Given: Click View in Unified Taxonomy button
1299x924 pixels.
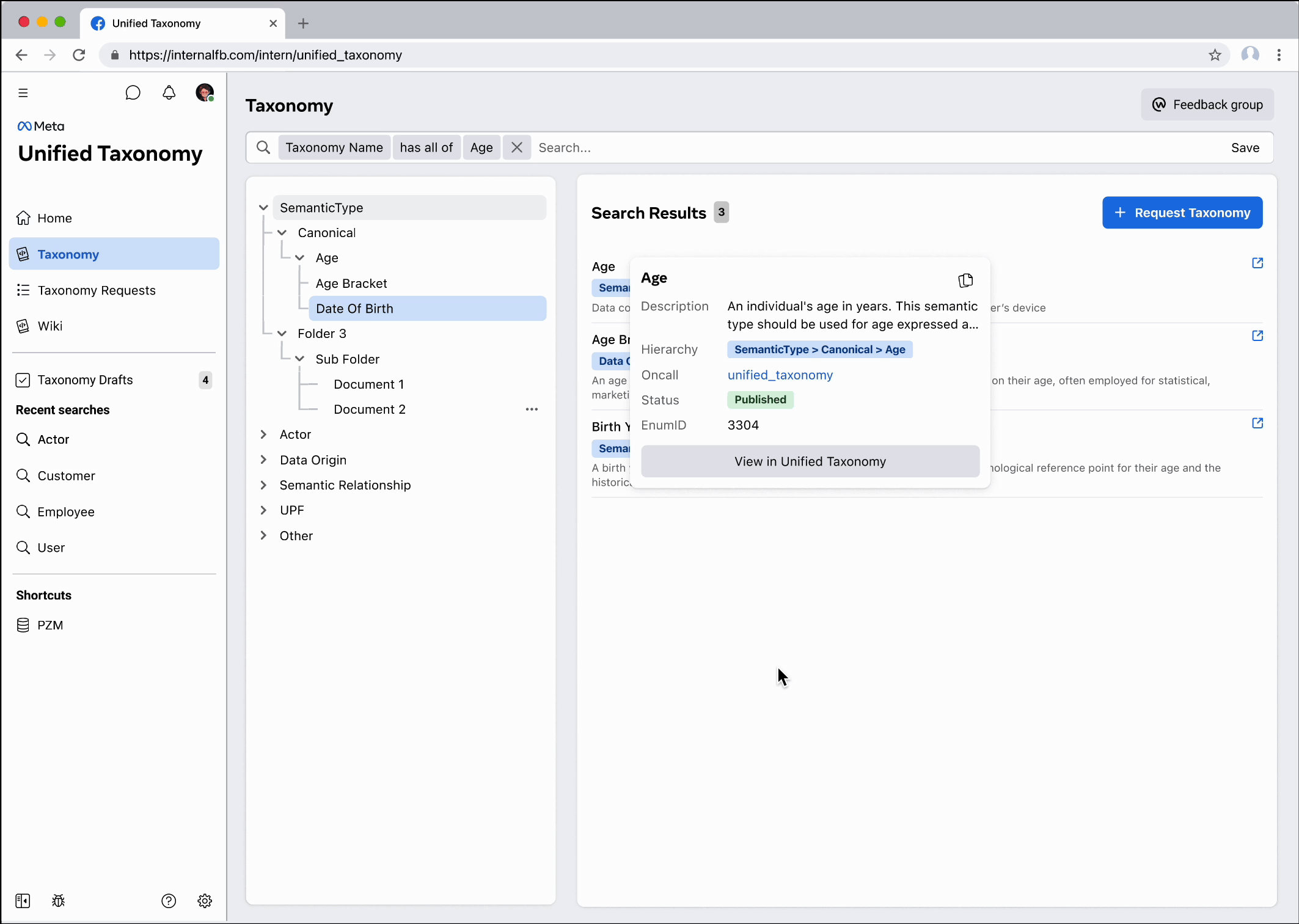Looking at the screenshot, I should pos(810,461).
